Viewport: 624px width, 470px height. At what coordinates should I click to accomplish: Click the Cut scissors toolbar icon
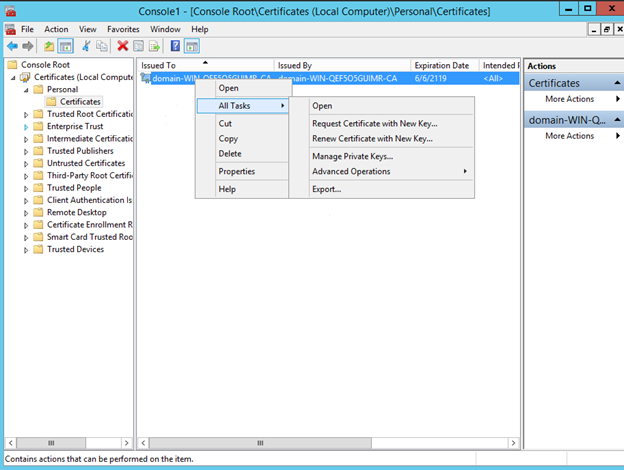tap(86, 46)
